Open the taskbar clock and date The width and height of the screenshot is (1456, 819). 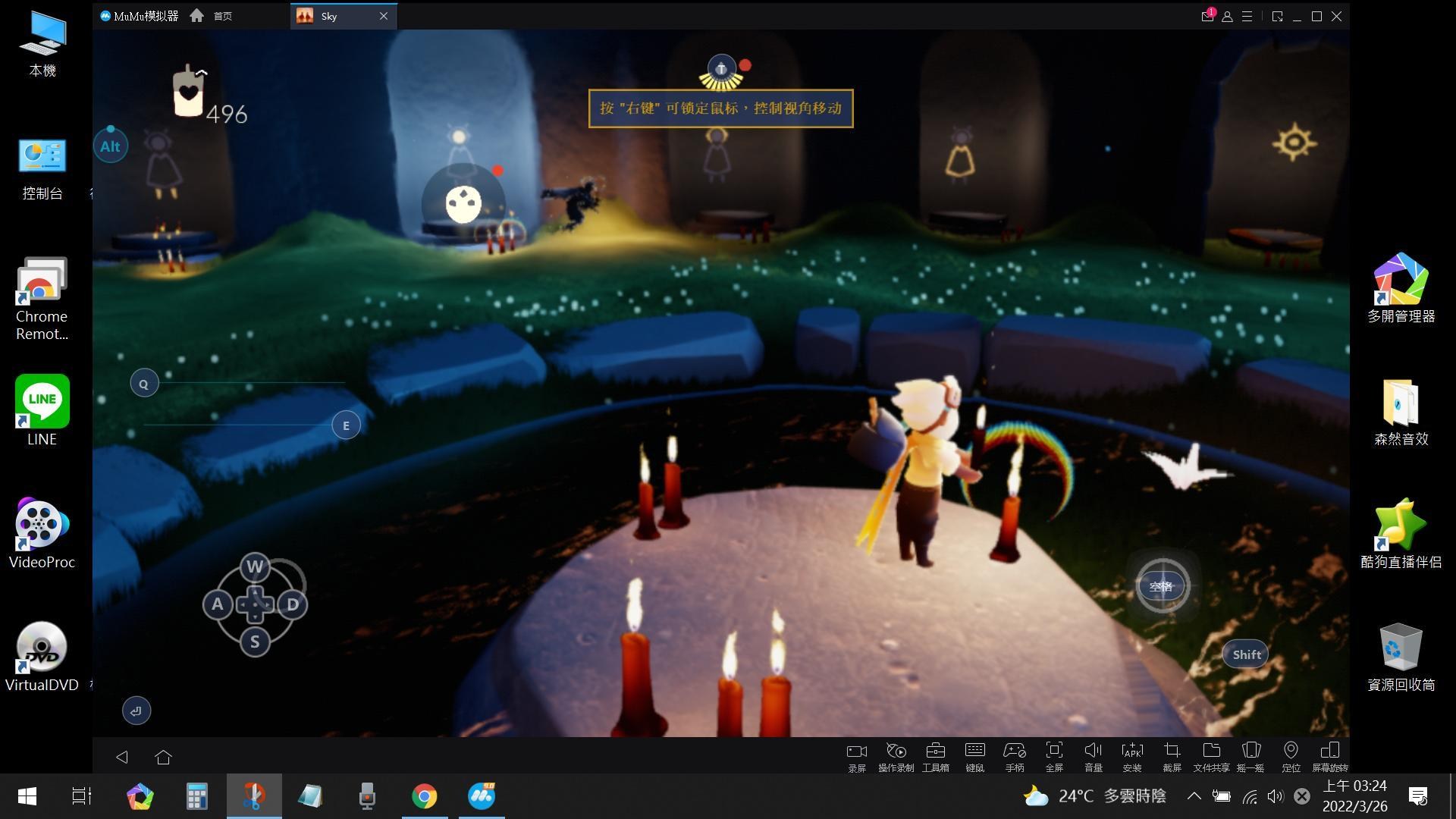click(1355, 796)
